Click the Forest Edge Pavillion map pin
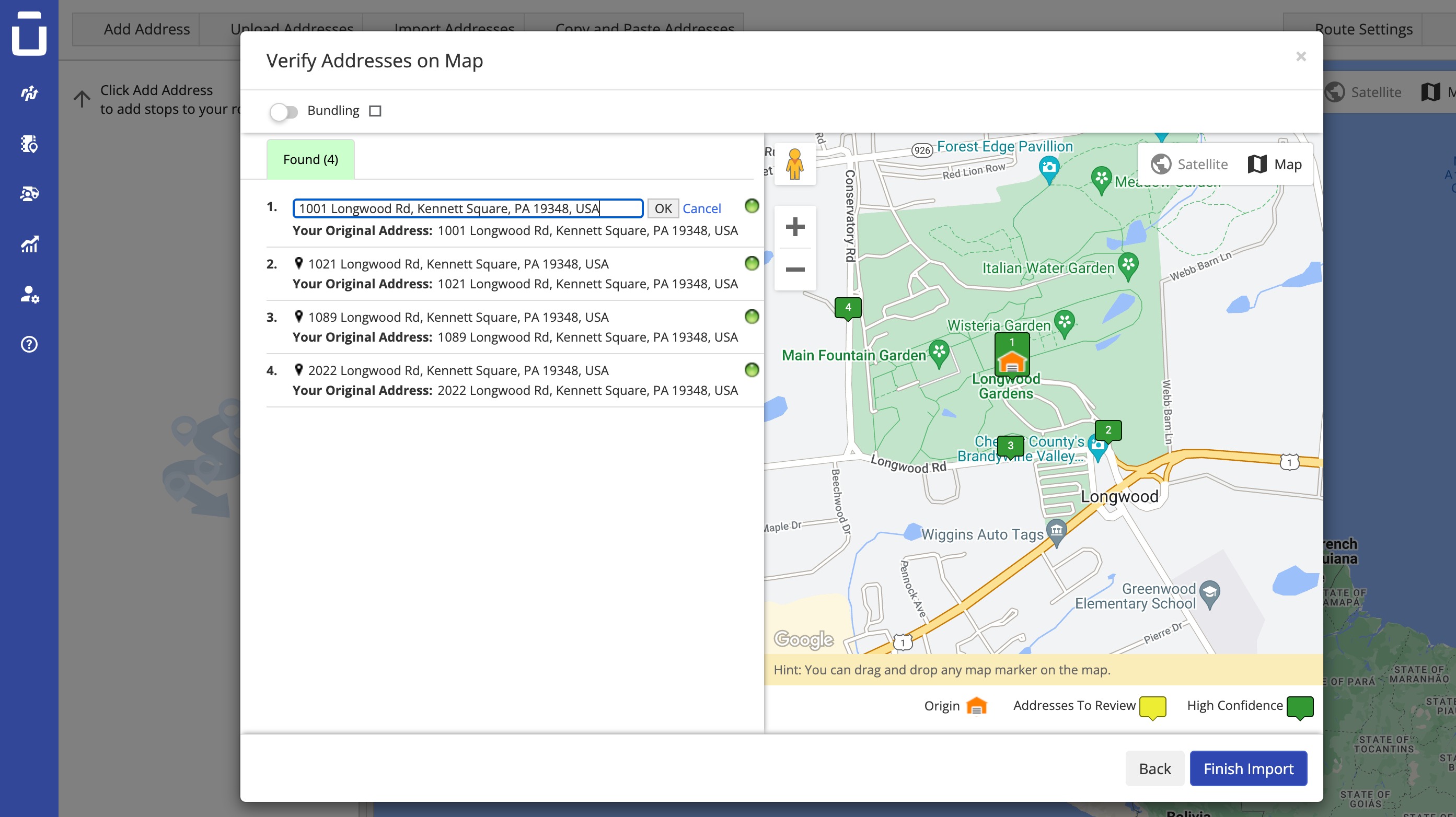The image size is (1456, 817). pos(1049,170)
